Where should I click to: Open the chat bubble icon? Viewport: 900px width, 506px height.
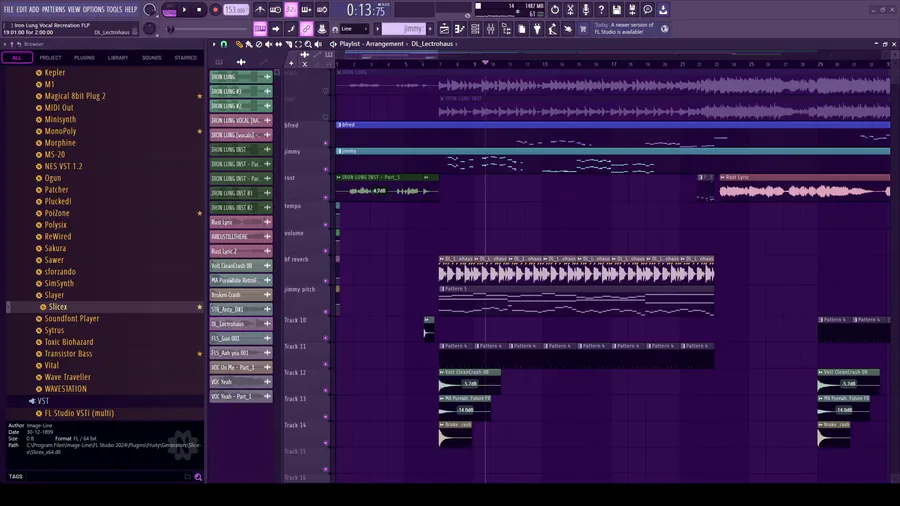point(647,10)
